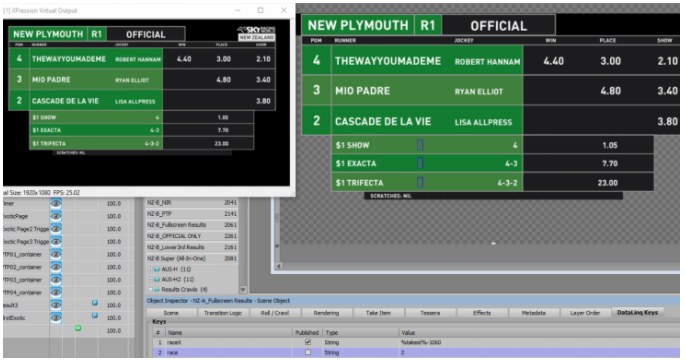Select the DataLinq Keys tab
686x361 pixels.
(x=637, y=312)
